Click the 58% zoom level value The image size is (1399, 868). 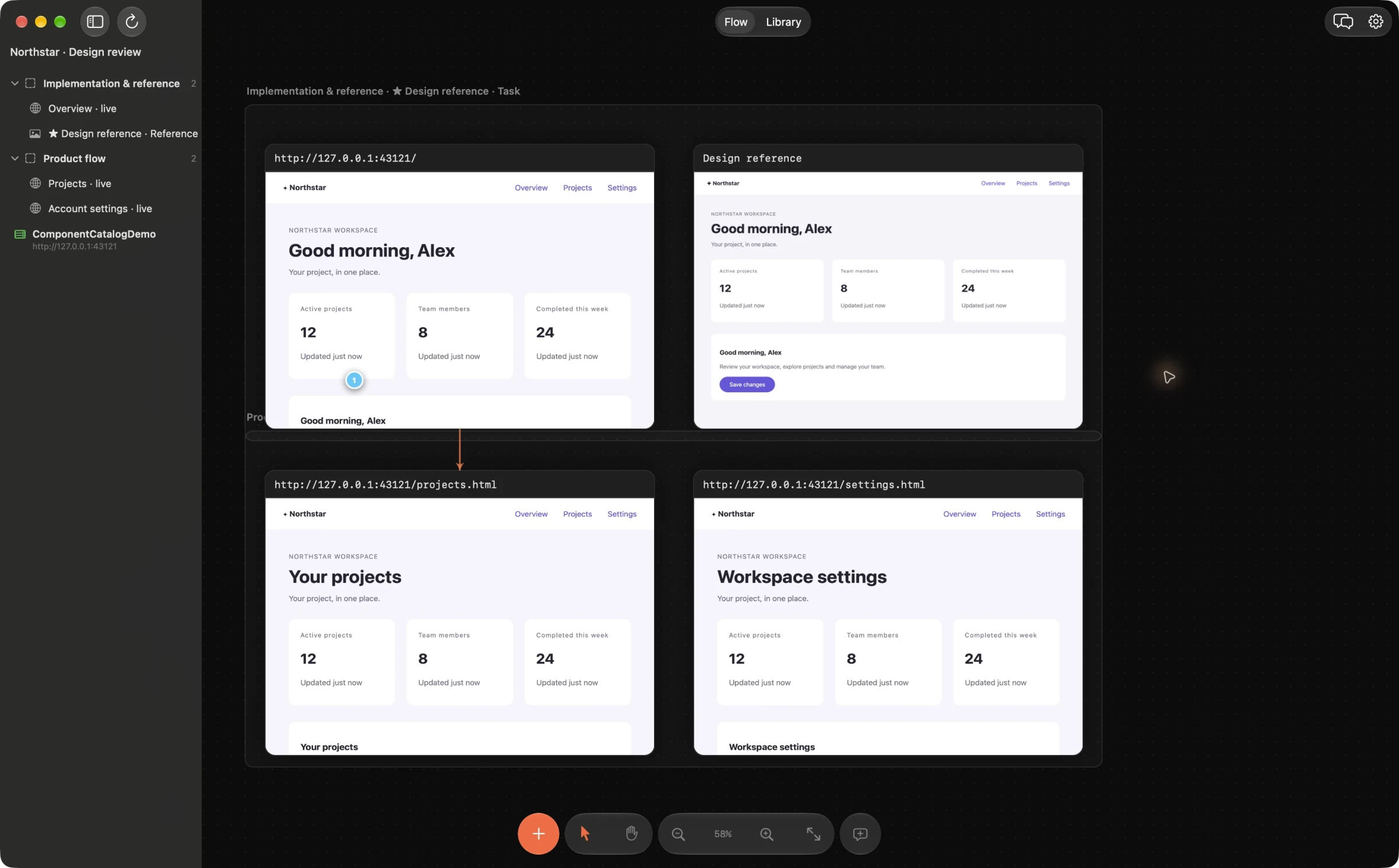[x=723, y=834]
